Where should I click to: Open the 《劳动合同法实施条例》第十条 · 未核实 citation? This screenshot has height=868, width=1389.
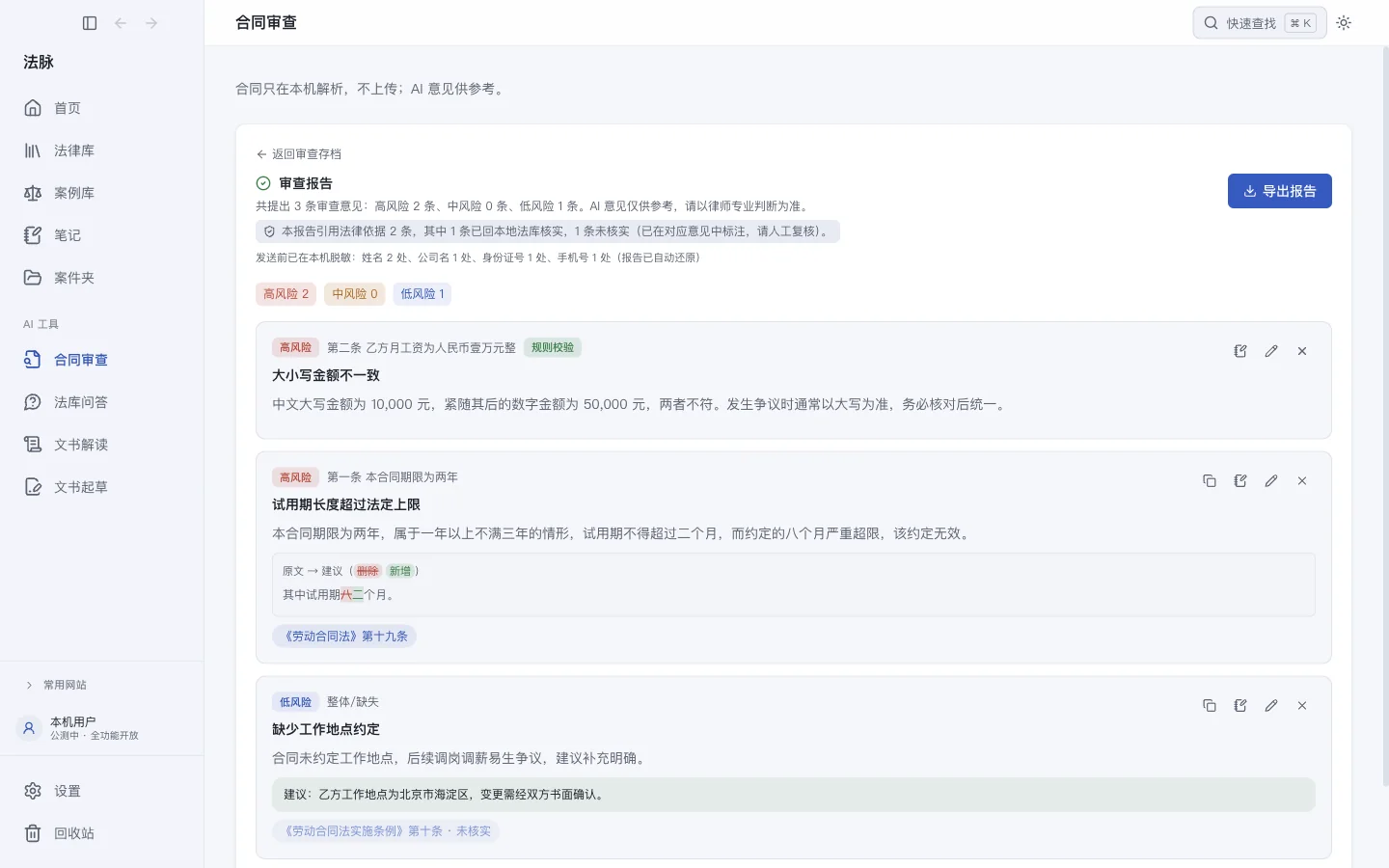[x=386, y=831]
